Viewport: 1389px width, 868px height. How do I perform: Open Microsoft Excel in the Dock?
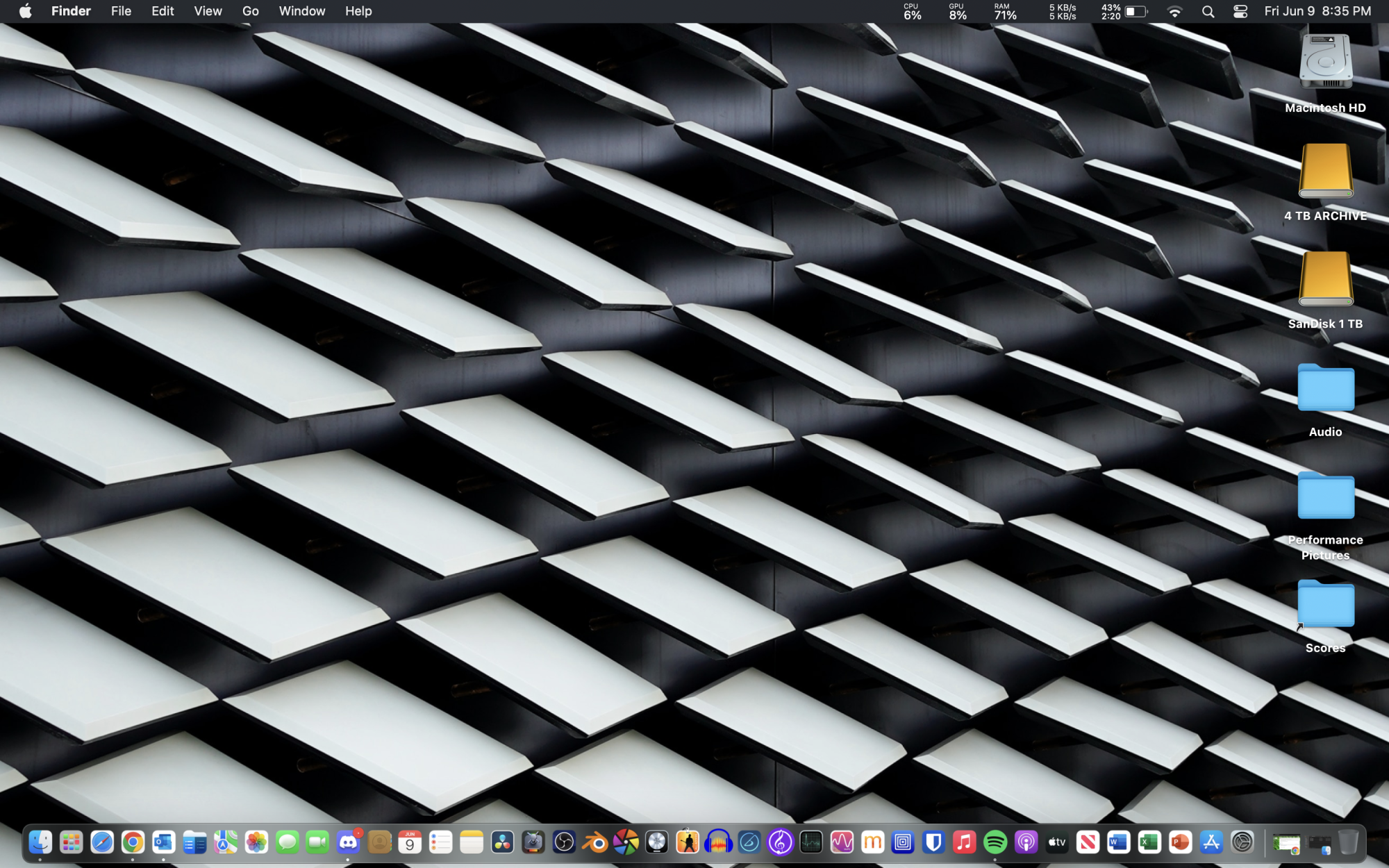click(x=1149, y=842)
